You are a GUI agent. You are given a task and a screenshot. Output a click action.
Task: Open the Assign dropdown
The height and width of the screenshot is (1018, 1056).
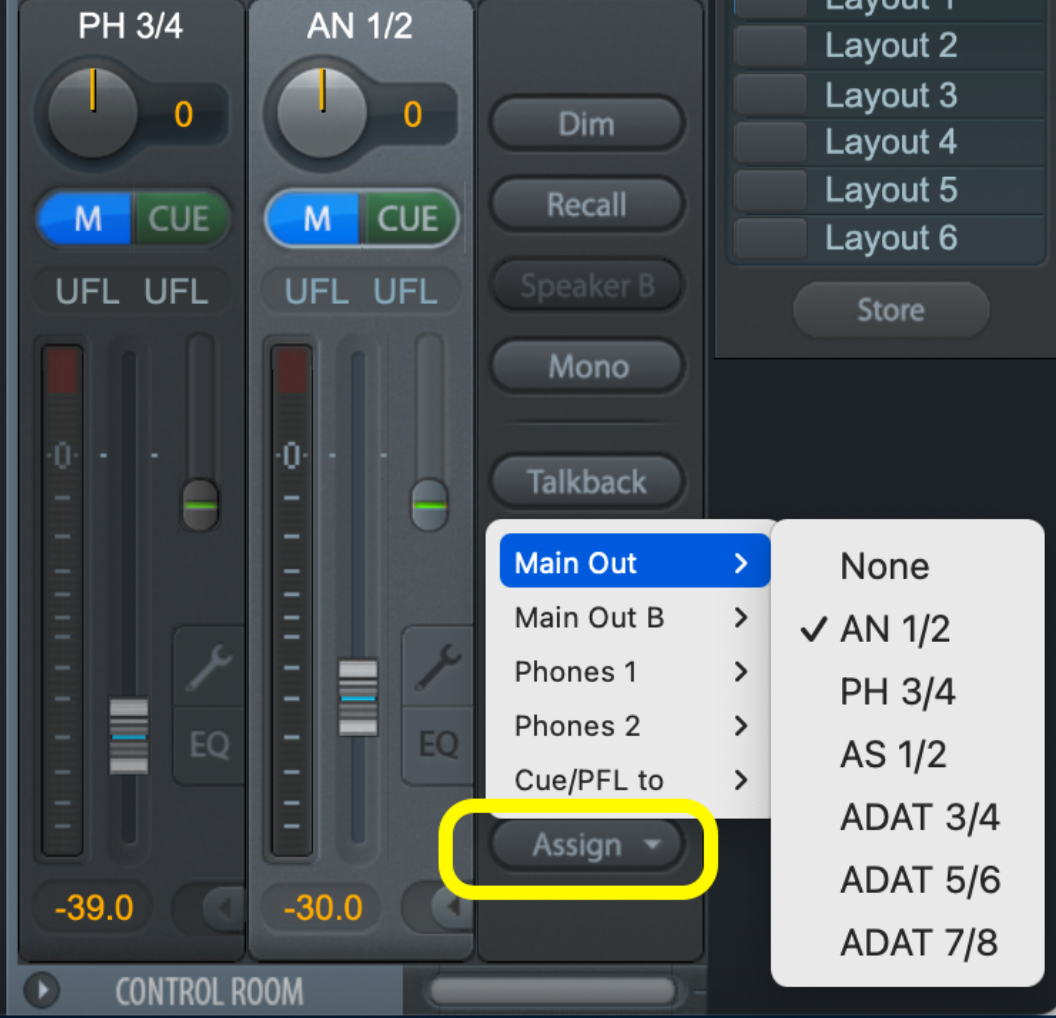(587, 846)
